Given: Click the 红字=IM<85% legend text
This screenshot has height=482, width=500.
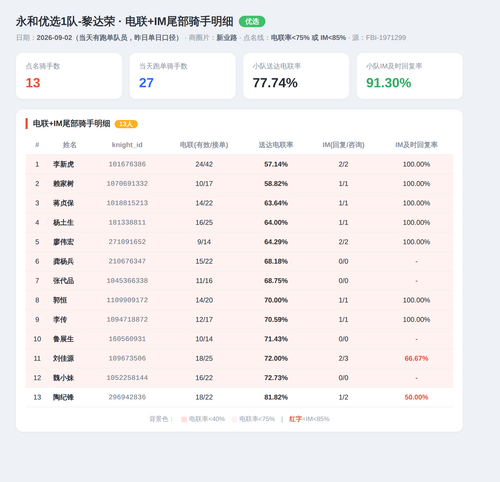Looking at the screenshot, I should tap(309, 419).
